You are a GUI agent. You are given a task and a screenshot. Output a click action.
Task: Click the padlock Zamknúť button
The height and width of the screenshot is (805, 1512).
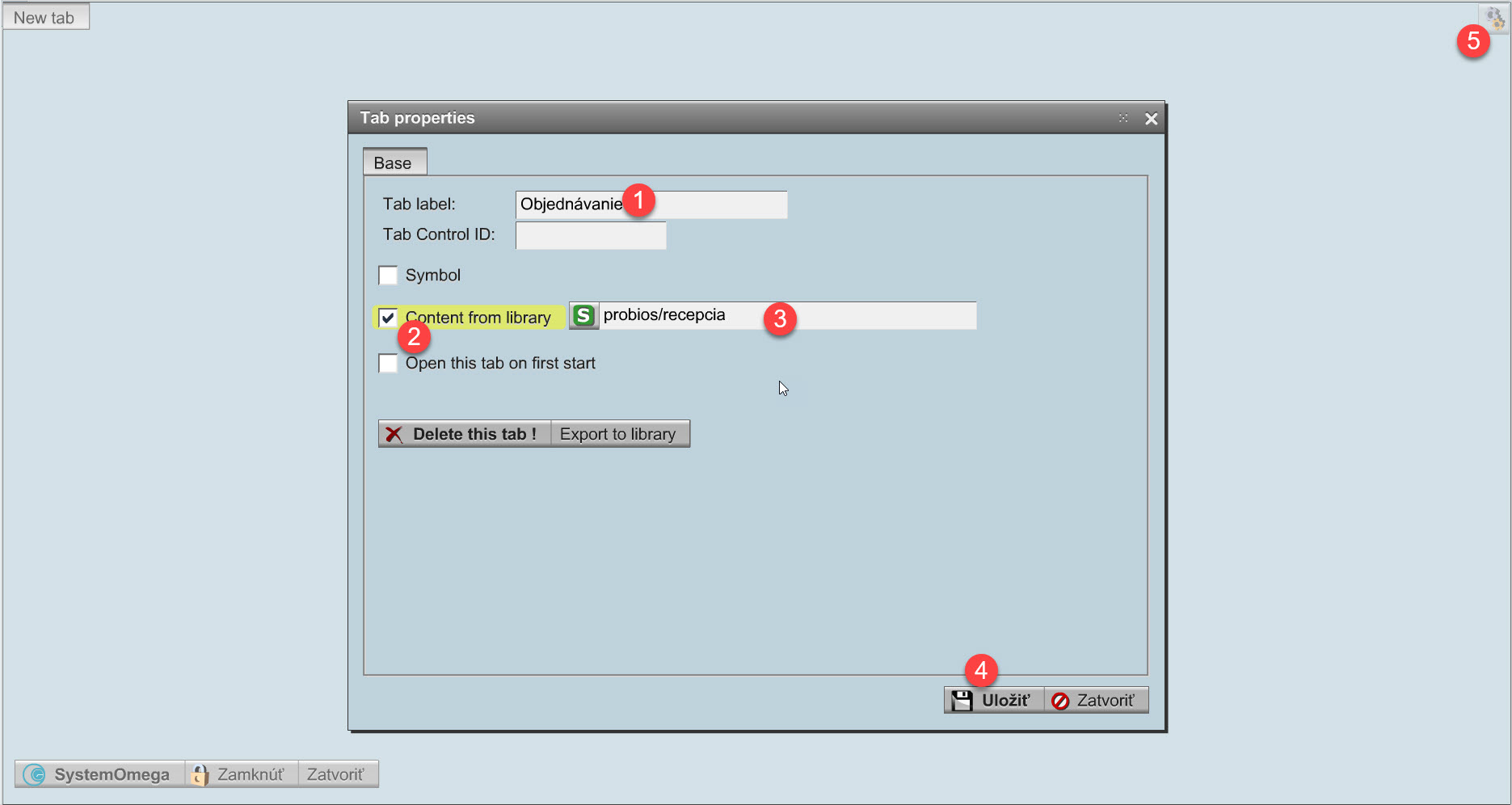[x=241, y=774]
